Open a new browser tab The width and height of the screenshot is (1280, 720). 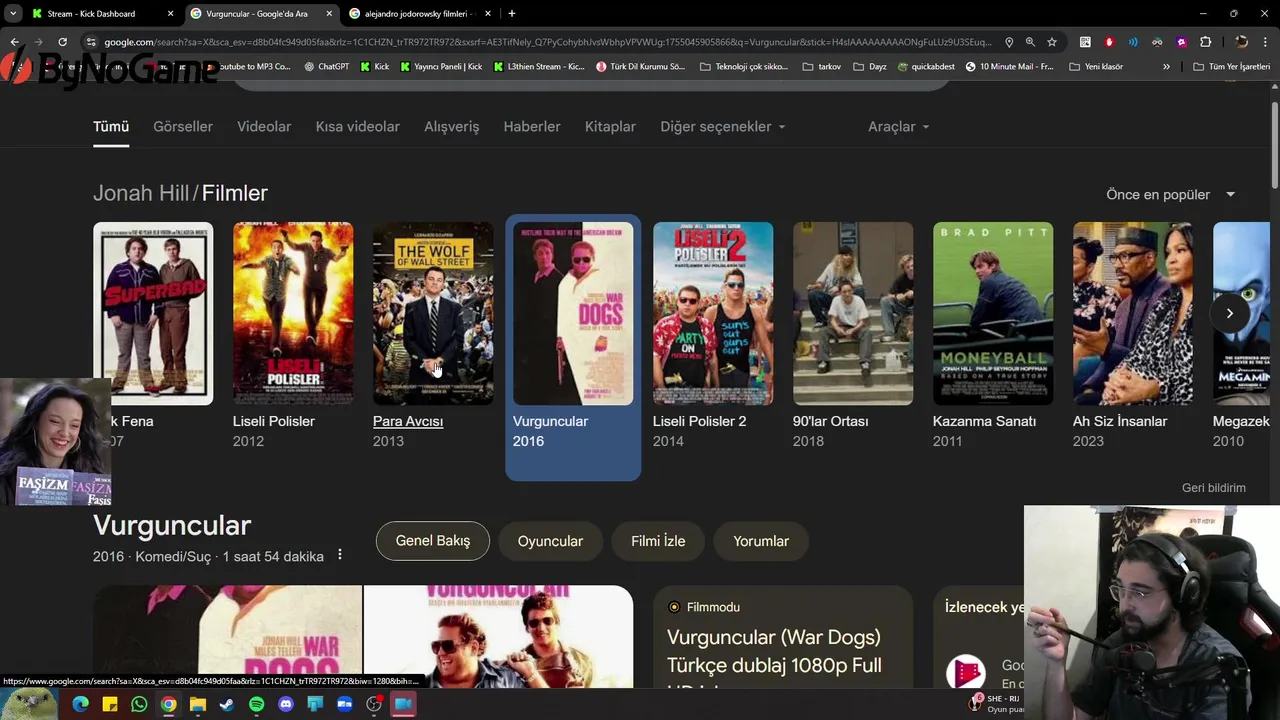(512, 14)
